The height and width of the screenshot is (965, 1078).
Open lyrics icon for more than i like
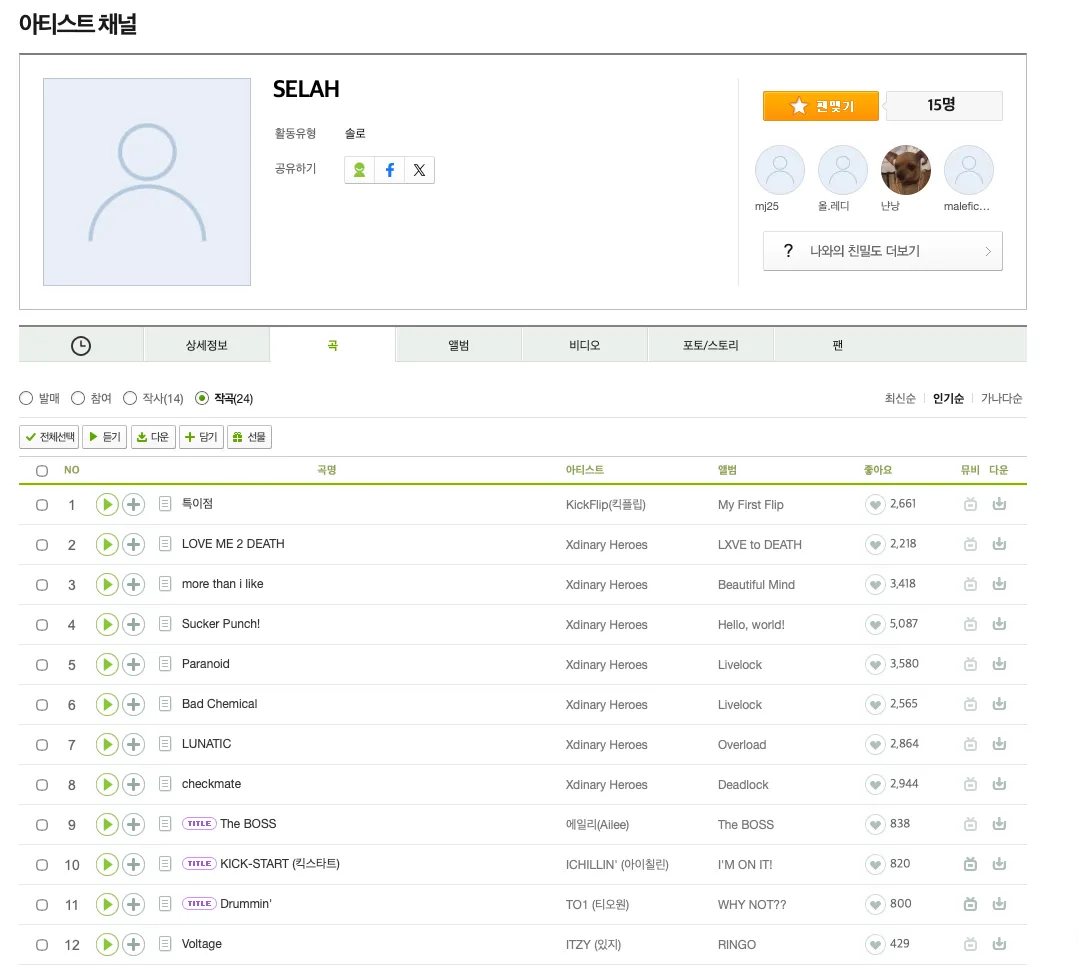click(x=165, y=584)
